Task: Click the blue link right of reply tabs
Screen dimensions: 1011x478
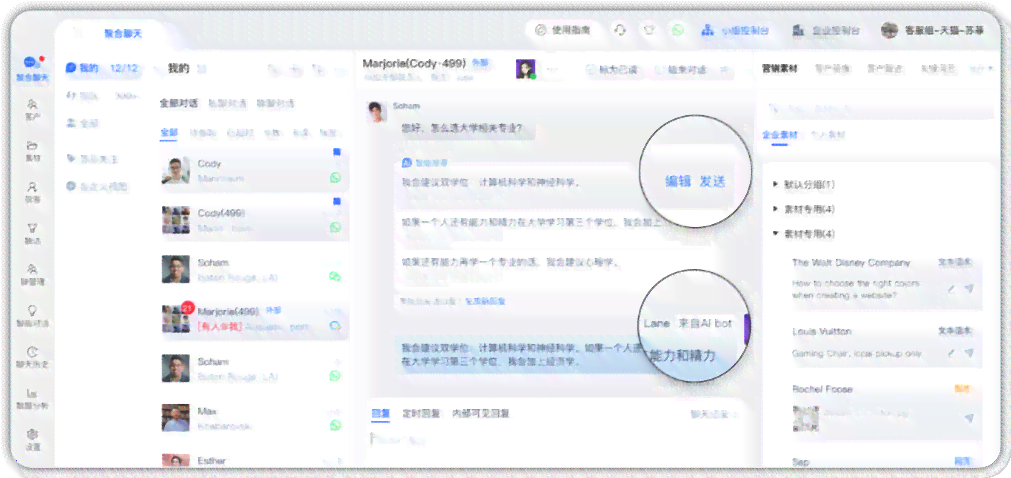Action: pos(714,414)
